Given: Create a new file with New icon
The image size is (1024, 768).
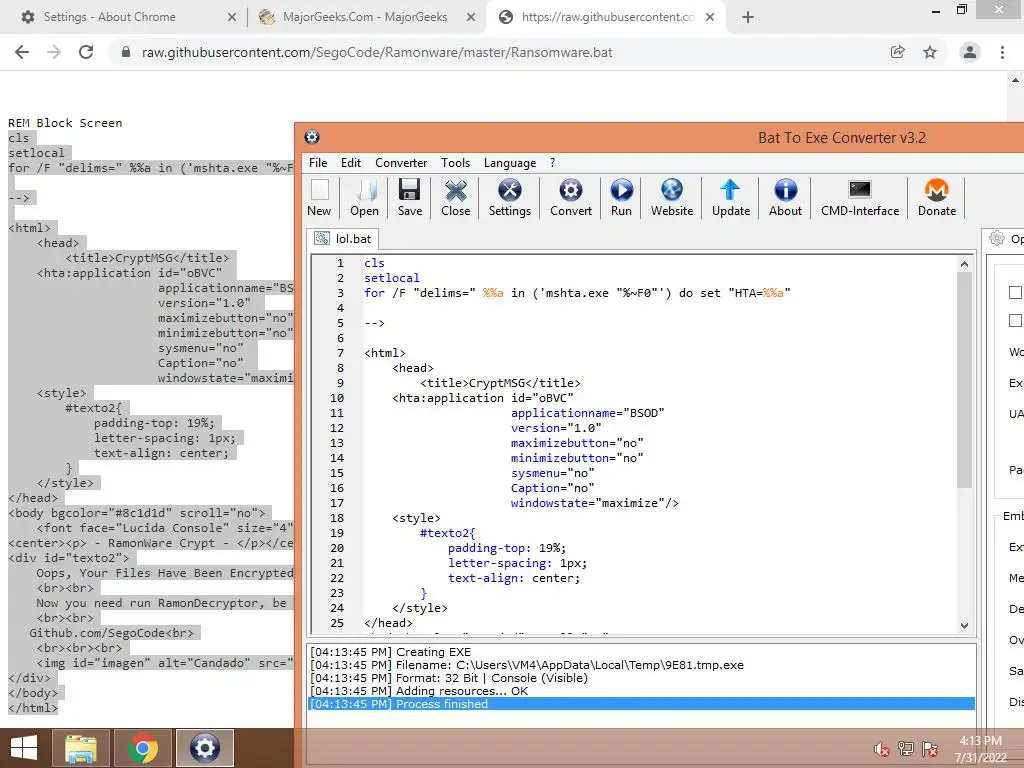Looking at the screenshot, I should coord(319,197).
